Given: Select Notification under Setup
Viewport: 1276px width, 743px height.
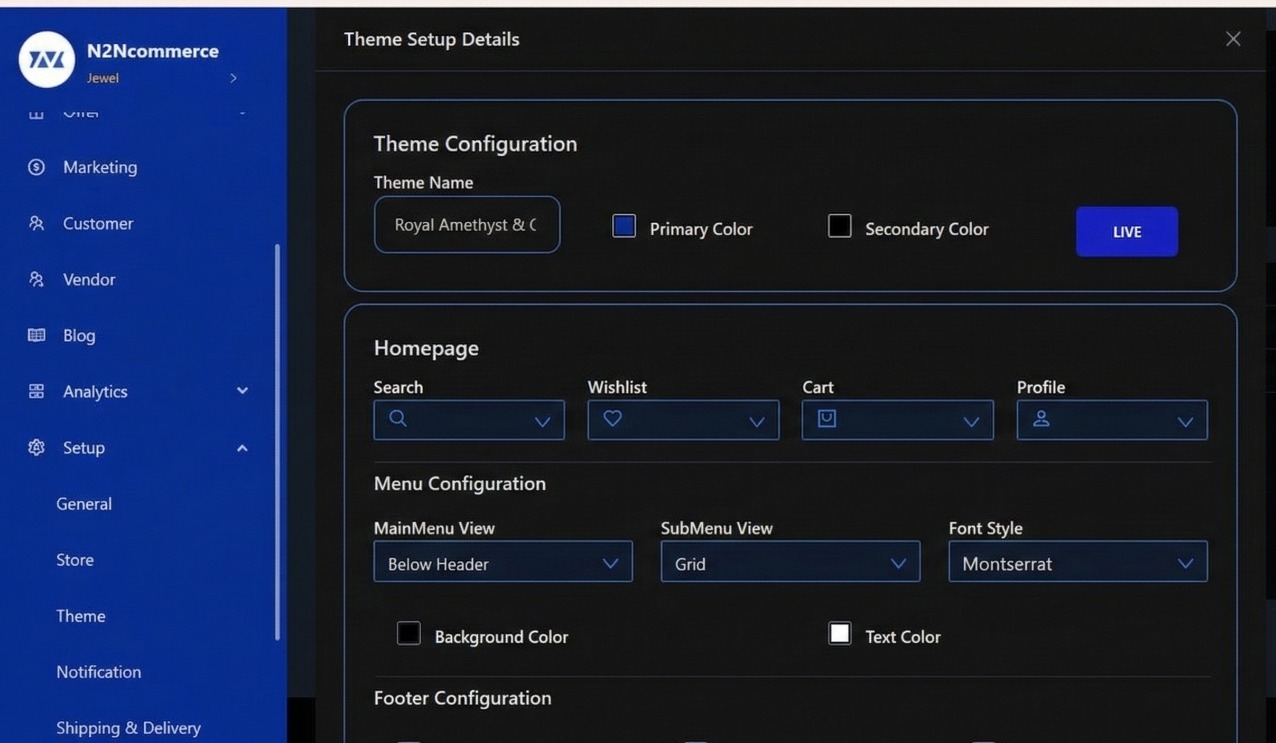Looking at the screenshot, I should (99, 672).
